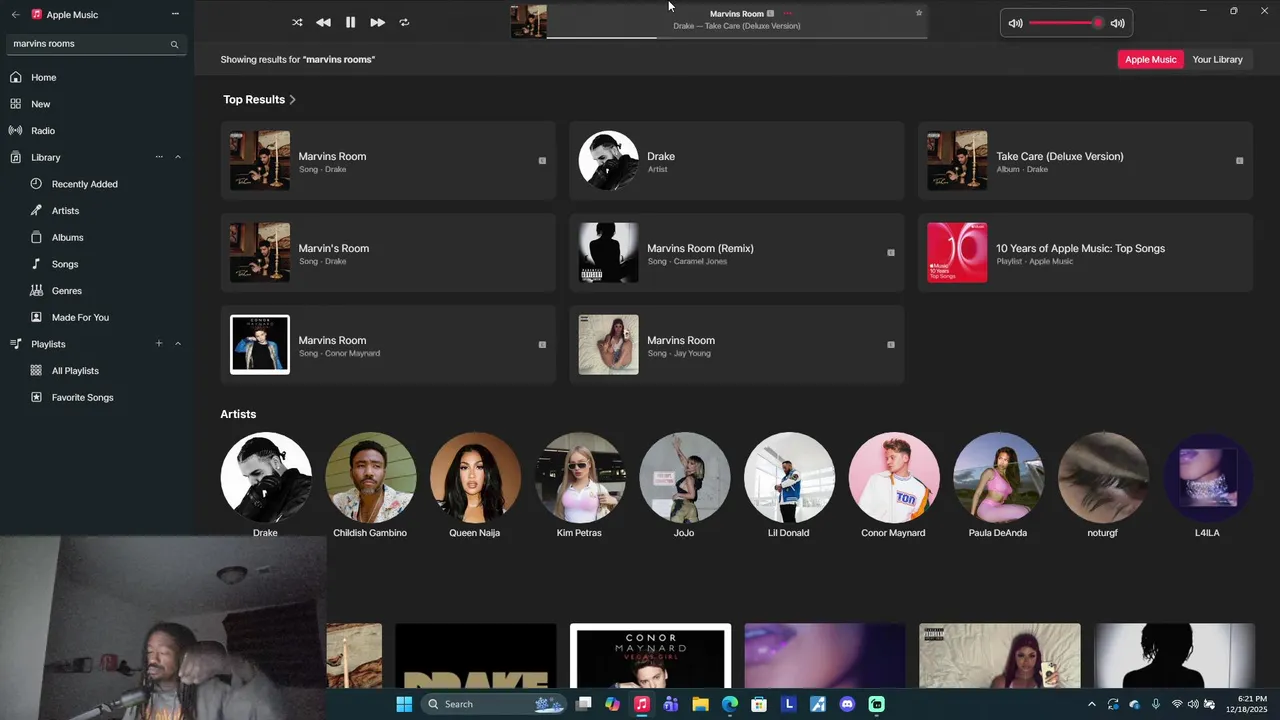This screenshot has width=1280, height=720.
Task: Open Conor Maynard Vegas Girl album cover
Action: click(x=651, y=656)
